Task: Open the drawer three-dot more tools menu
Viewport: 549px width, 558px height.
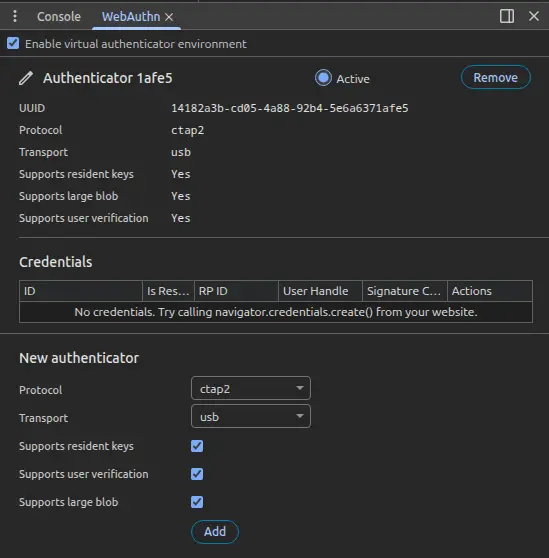Action: [x=15, y=16]
